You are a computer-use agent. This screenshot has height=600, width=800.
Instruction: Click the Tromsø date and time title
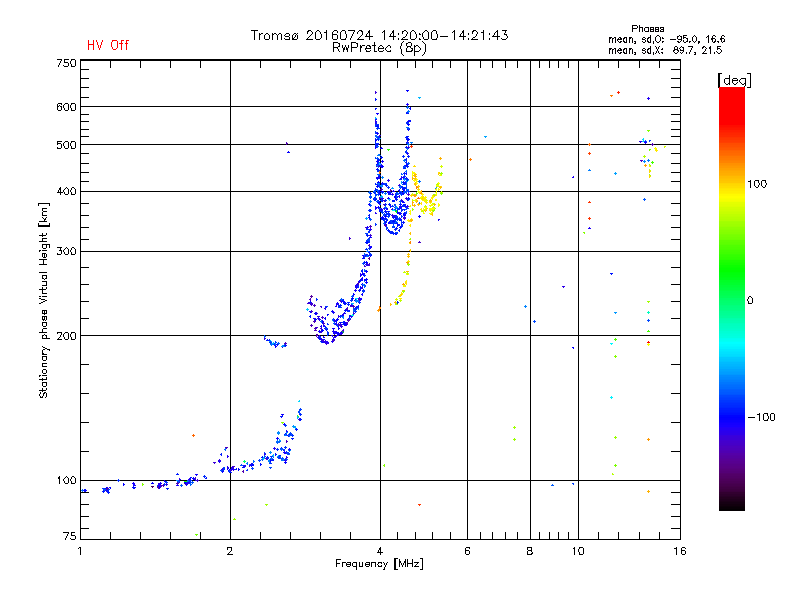(379, 35)
